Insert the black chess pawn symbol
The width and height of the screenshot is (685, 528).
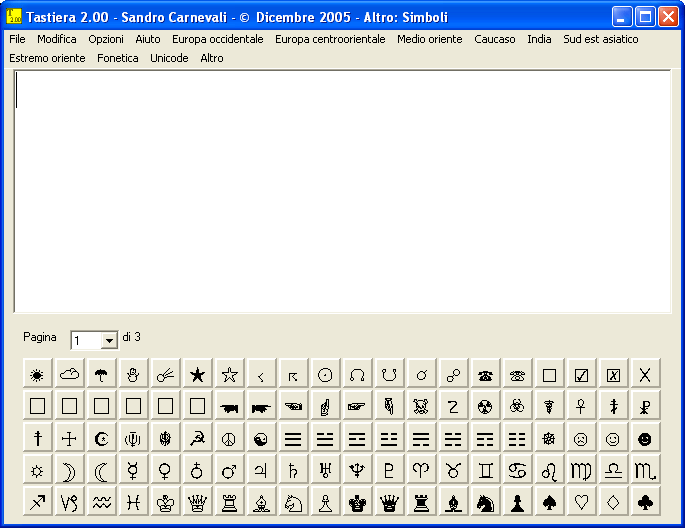coord(517,501)
